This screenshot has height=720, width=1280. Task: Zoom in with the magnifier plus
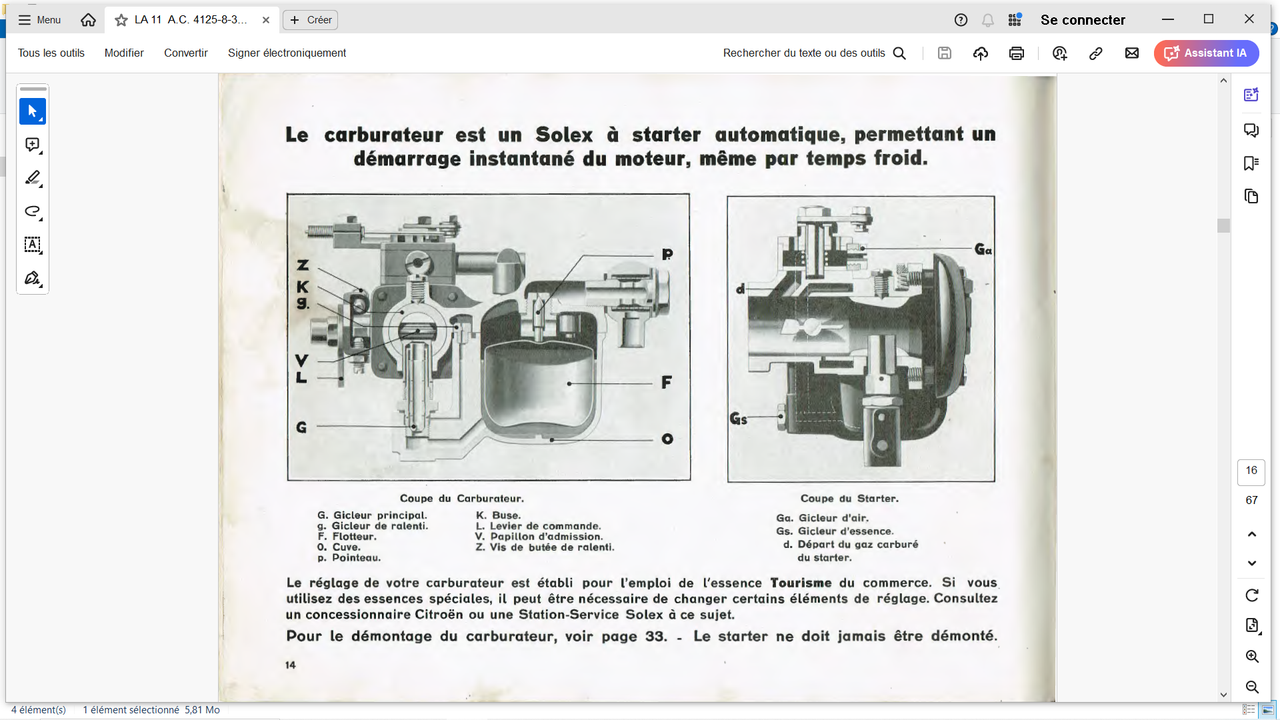1251,657
